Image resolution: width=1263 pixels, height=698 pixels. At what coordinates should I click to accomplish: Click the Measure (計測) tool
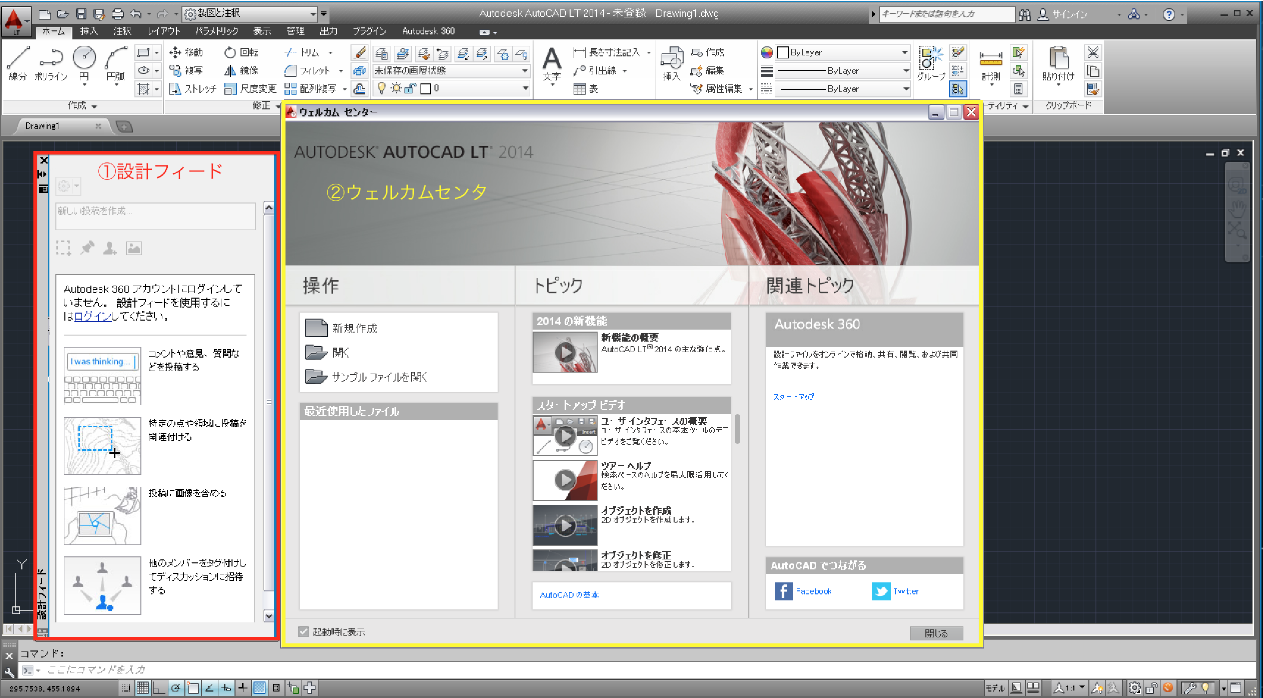[990, 68]
